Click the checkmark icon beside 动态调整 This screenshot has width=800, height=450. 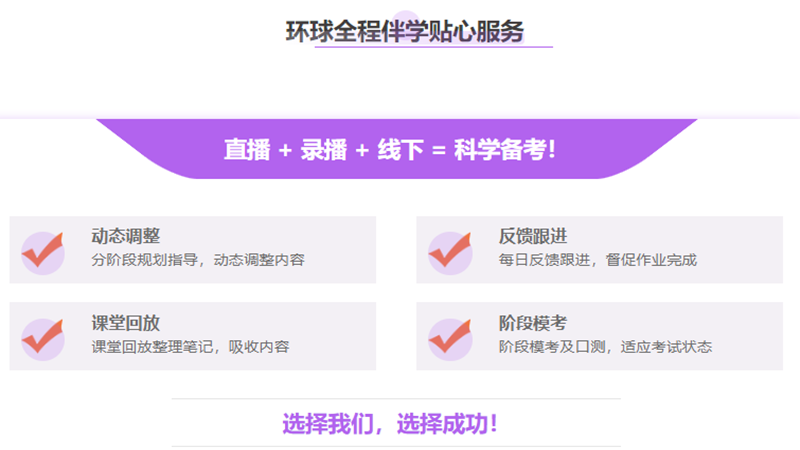pyautogui.click(x=43, y=253)
